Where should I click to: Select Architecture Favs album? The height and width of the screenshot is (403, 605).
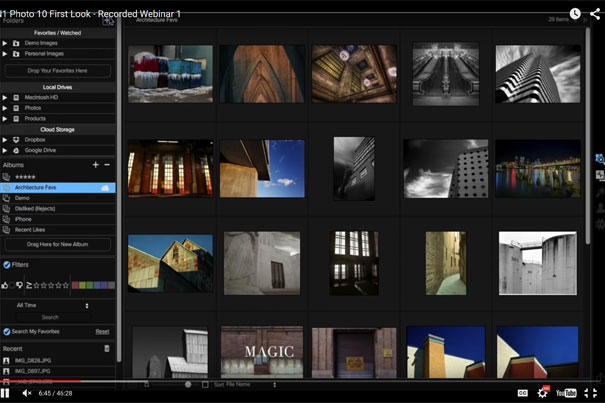[x=58, y=188]
